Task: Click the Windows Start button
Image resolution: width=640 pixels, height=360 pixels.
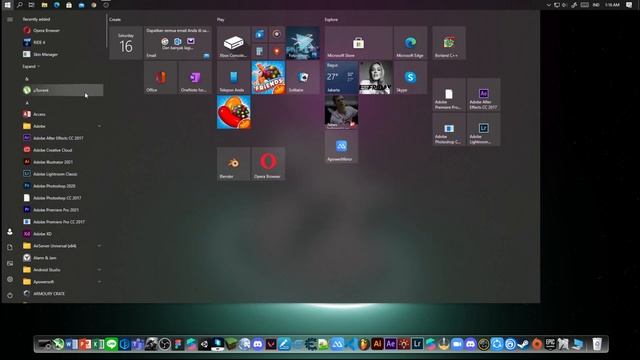Action: point(7,5)
